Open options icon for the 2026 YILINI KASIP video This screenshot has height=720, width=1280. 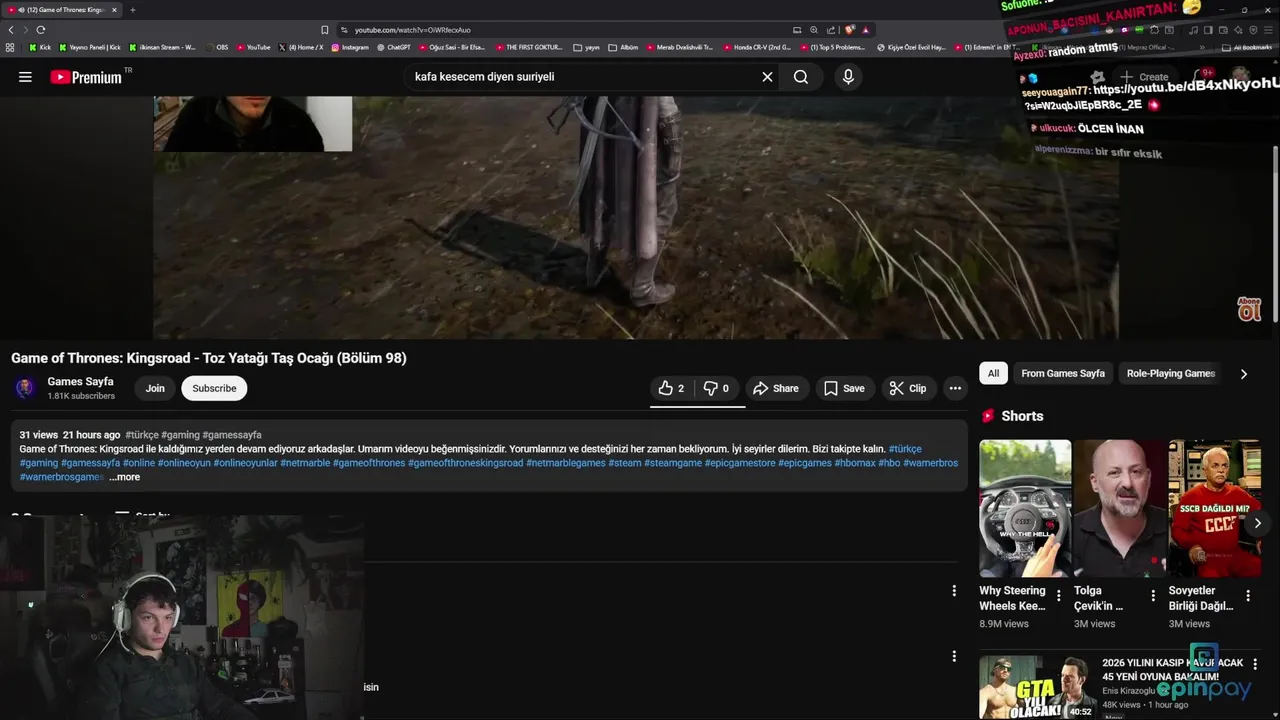tap(1255, 664)
